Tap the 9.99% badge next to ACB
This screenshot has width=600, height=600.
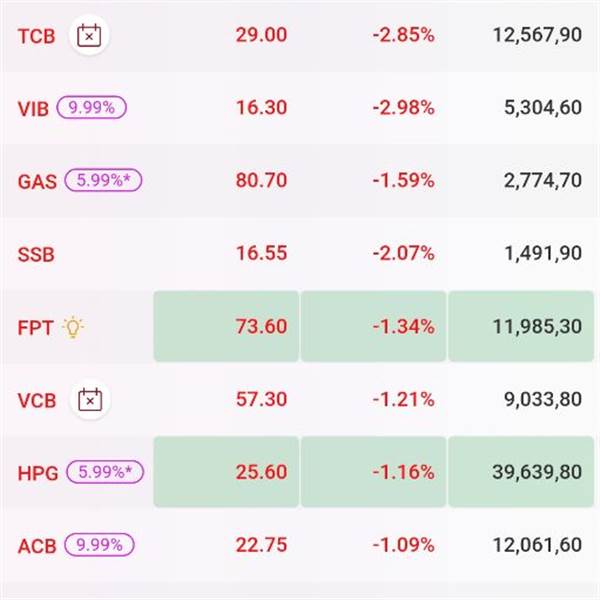(99, 545)
